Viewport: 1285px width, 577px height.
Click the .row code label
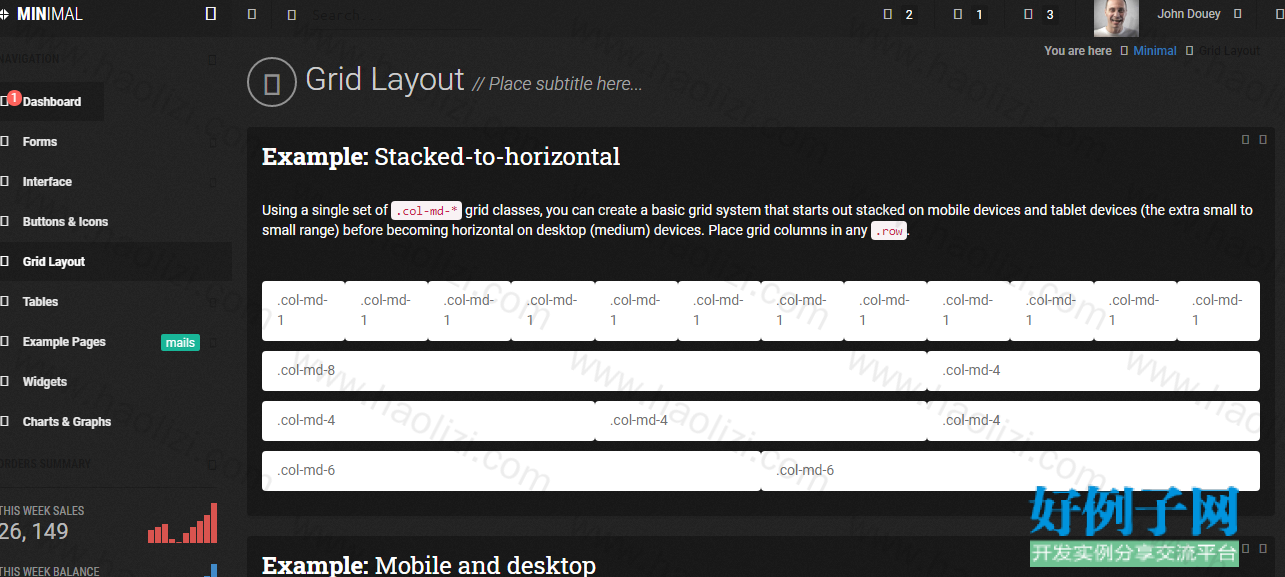coord(889,230)
